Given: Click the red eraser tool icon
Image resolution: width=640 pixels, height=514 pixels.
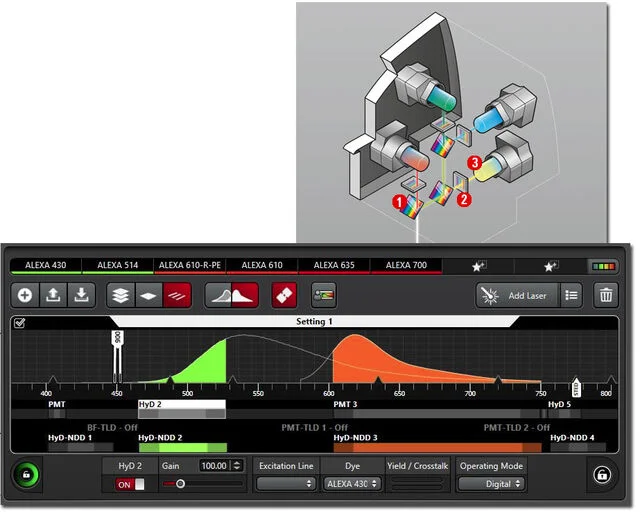Looking at the screenshot, I should (284, 295).
